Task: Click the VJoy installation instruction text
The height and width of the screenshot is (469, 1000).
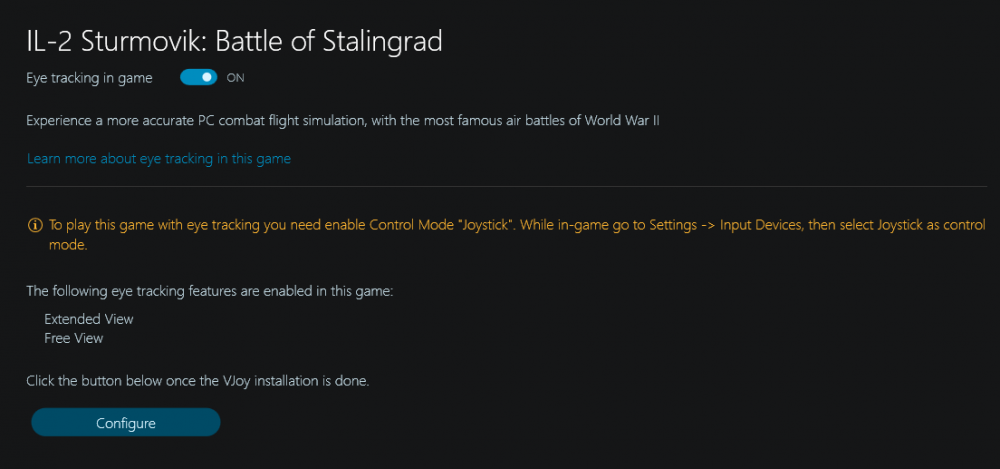Action: point(198,381)
